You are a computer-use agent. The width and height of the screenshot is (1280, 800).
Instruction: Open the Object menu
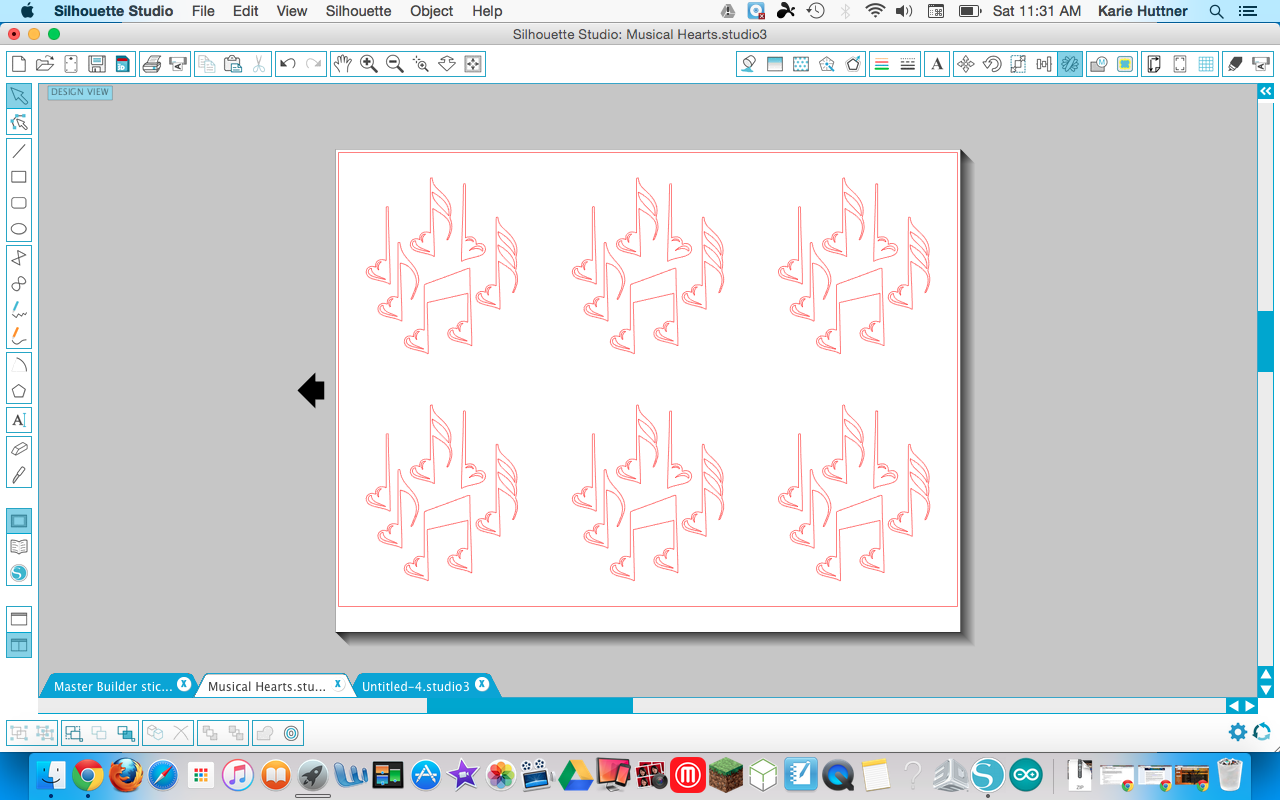431,11
